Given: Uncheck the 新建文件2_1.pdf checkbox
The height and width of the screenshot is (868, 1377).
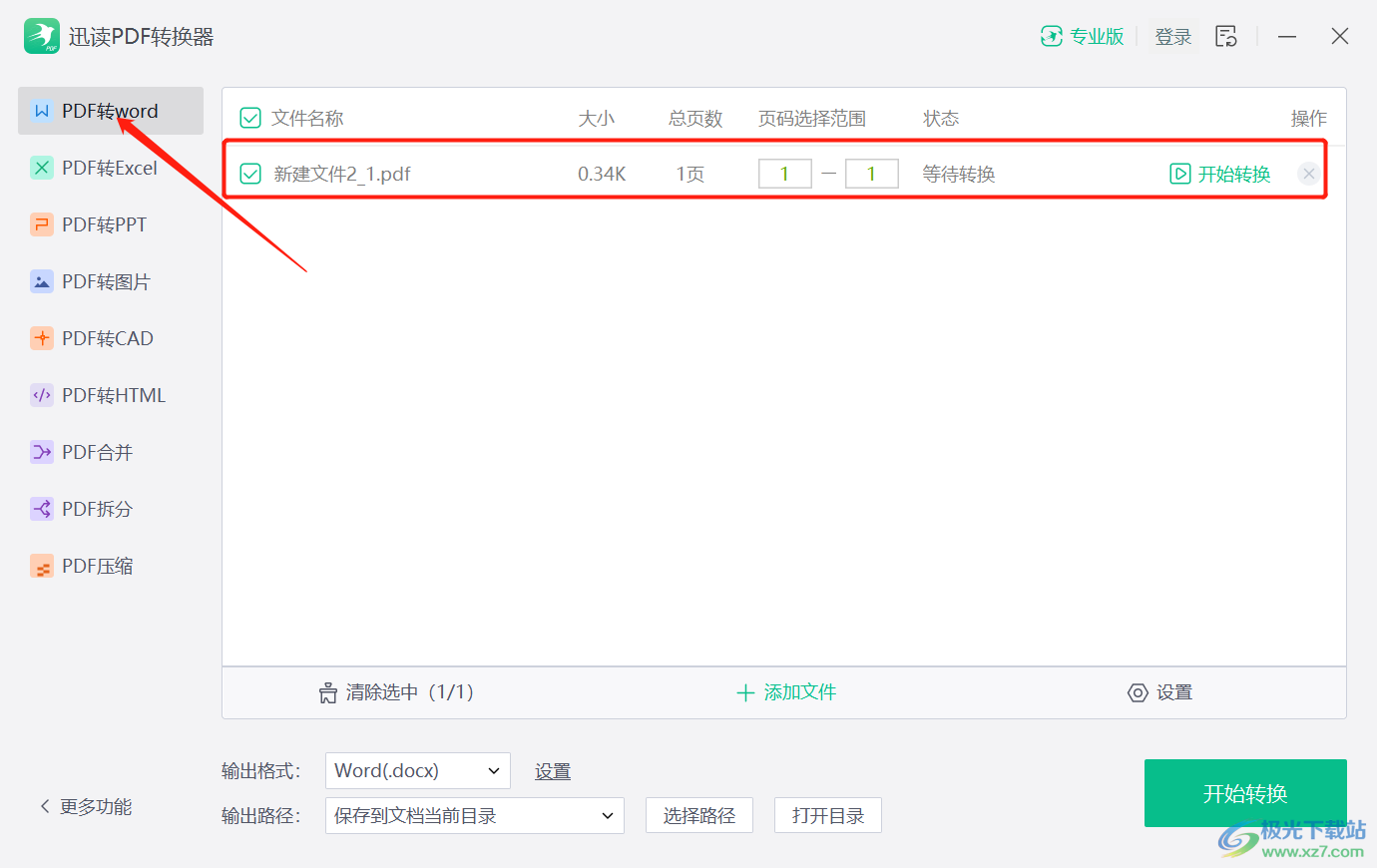Looking at the screenshot, I should 250,174.
